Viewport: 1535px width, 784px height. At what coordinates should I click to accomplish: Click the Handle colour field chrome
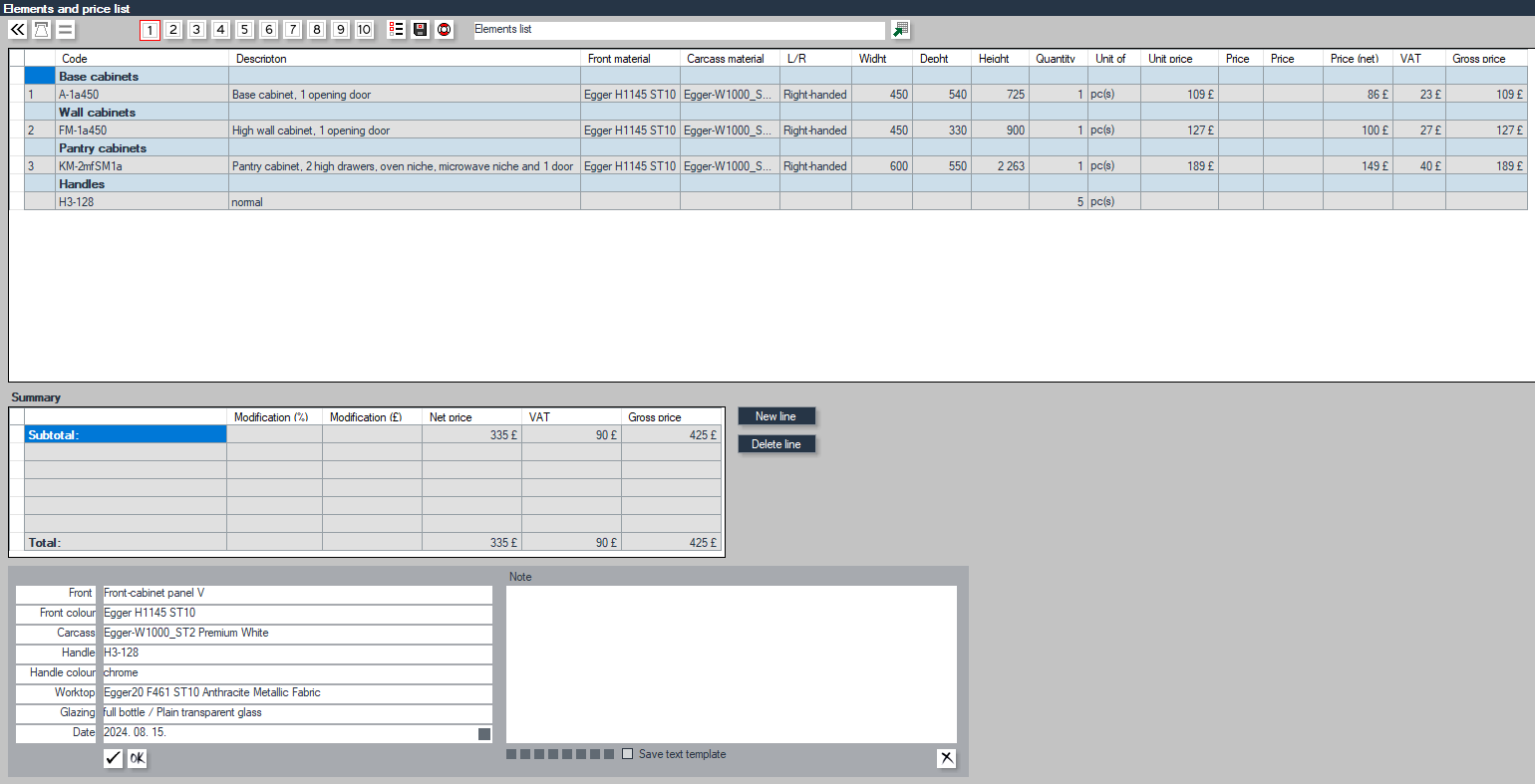297,673
